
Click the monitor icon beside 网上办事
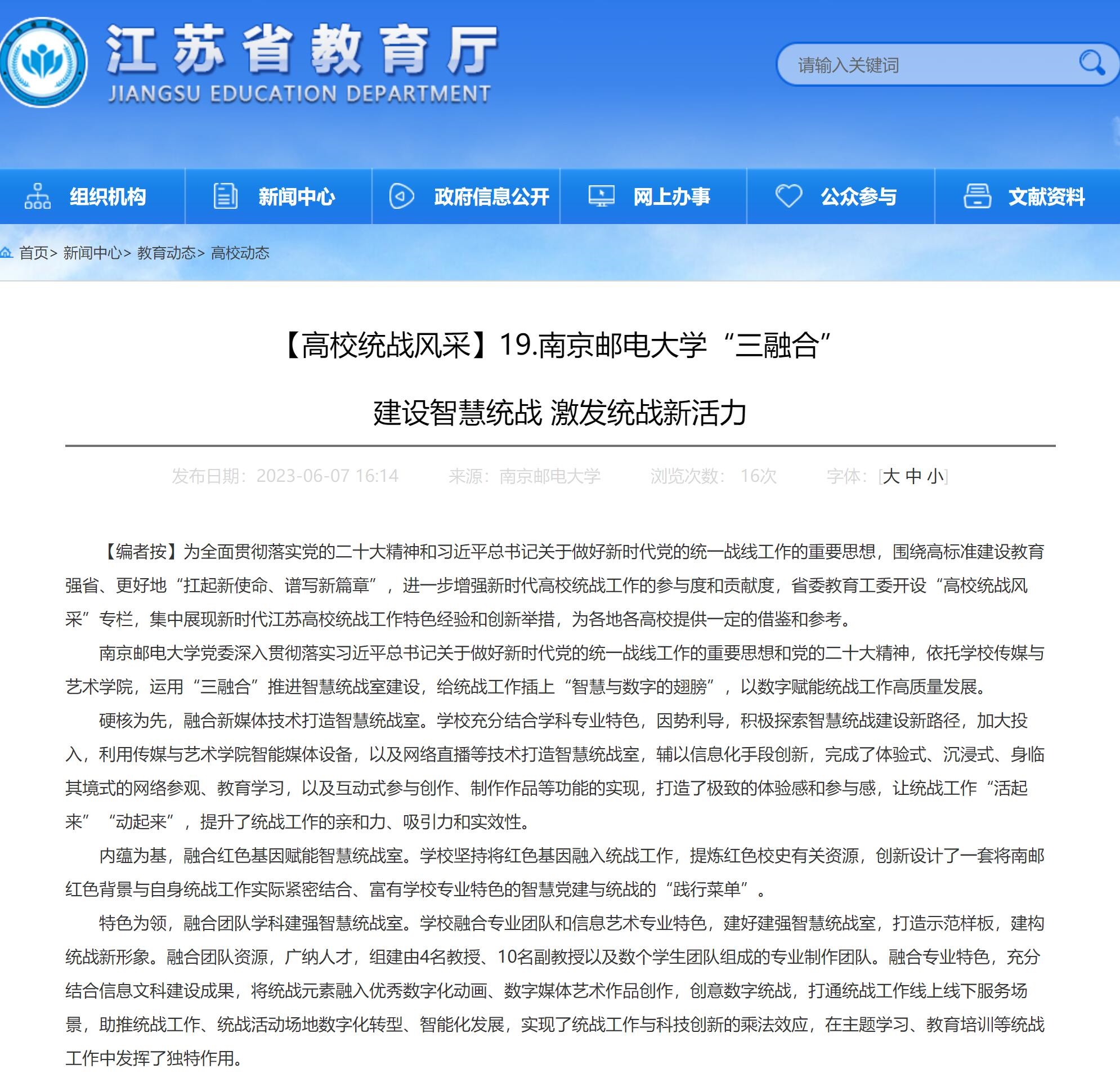pyautogui.click(x=601, y=196)
